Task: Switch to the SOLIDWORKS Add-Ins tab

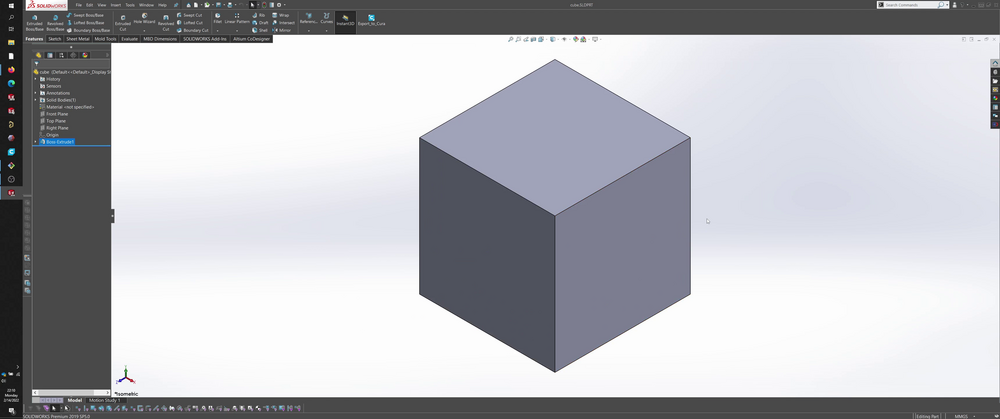Action: click(205, 39)
